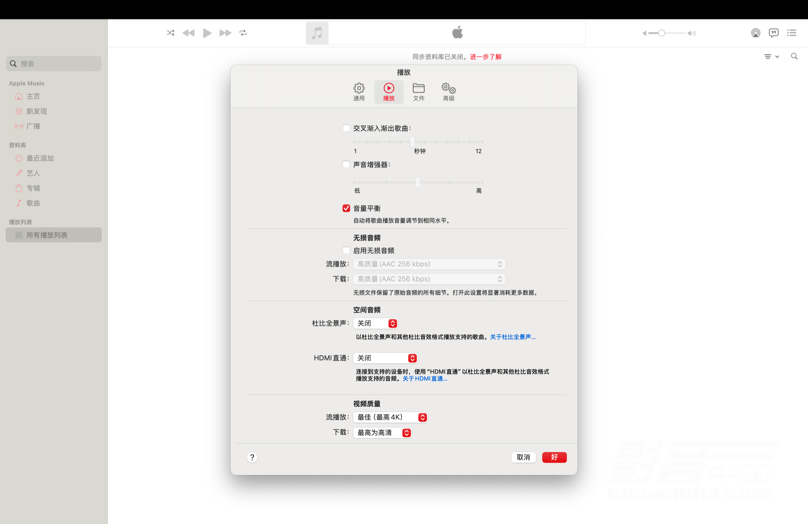The height and width of the screenshot is (524, 808).
Task: Click the shuffle icon in playback toolbar
Action: pos(171,33)
